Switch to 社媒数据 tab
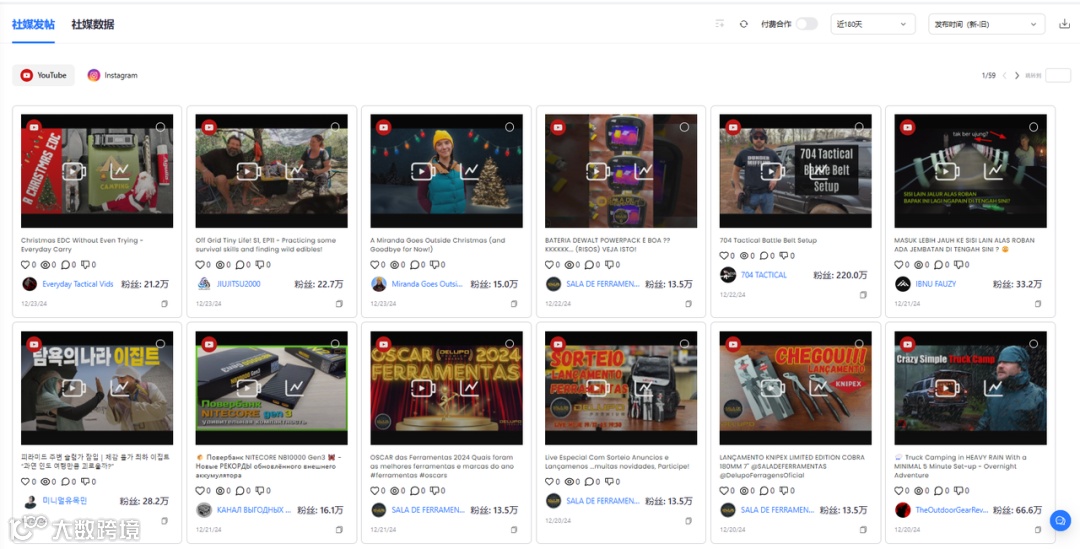 [93, 24]
